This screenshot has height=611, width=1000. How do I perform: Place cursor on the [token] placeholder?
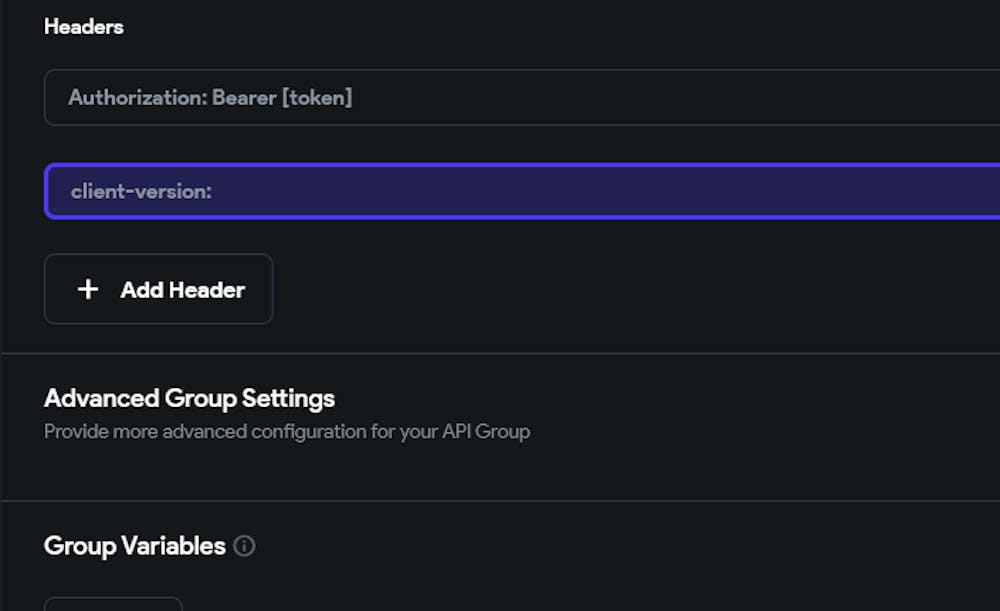(x=319, y=98)
